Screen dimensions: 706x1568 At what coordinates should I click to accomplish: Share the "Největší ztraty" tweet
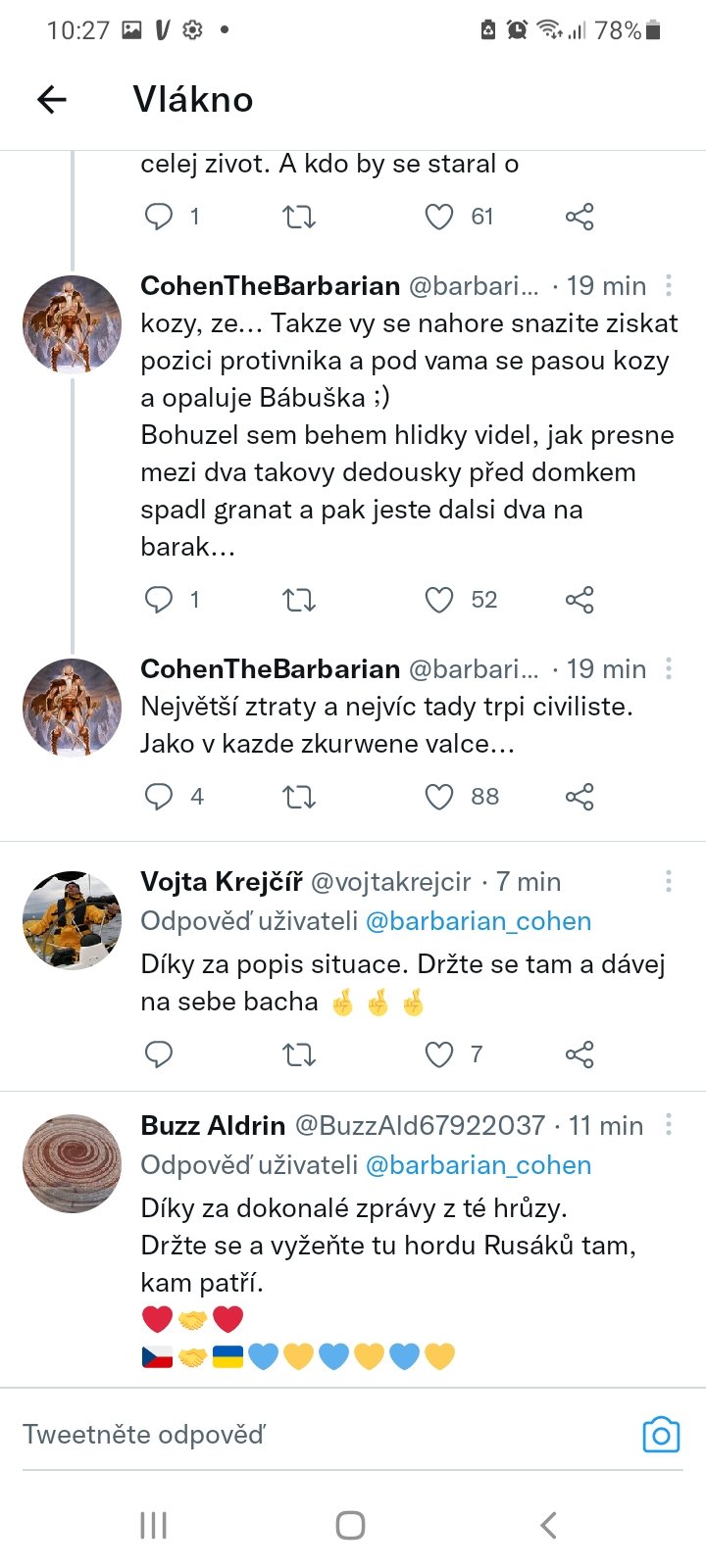click(580, 797)
